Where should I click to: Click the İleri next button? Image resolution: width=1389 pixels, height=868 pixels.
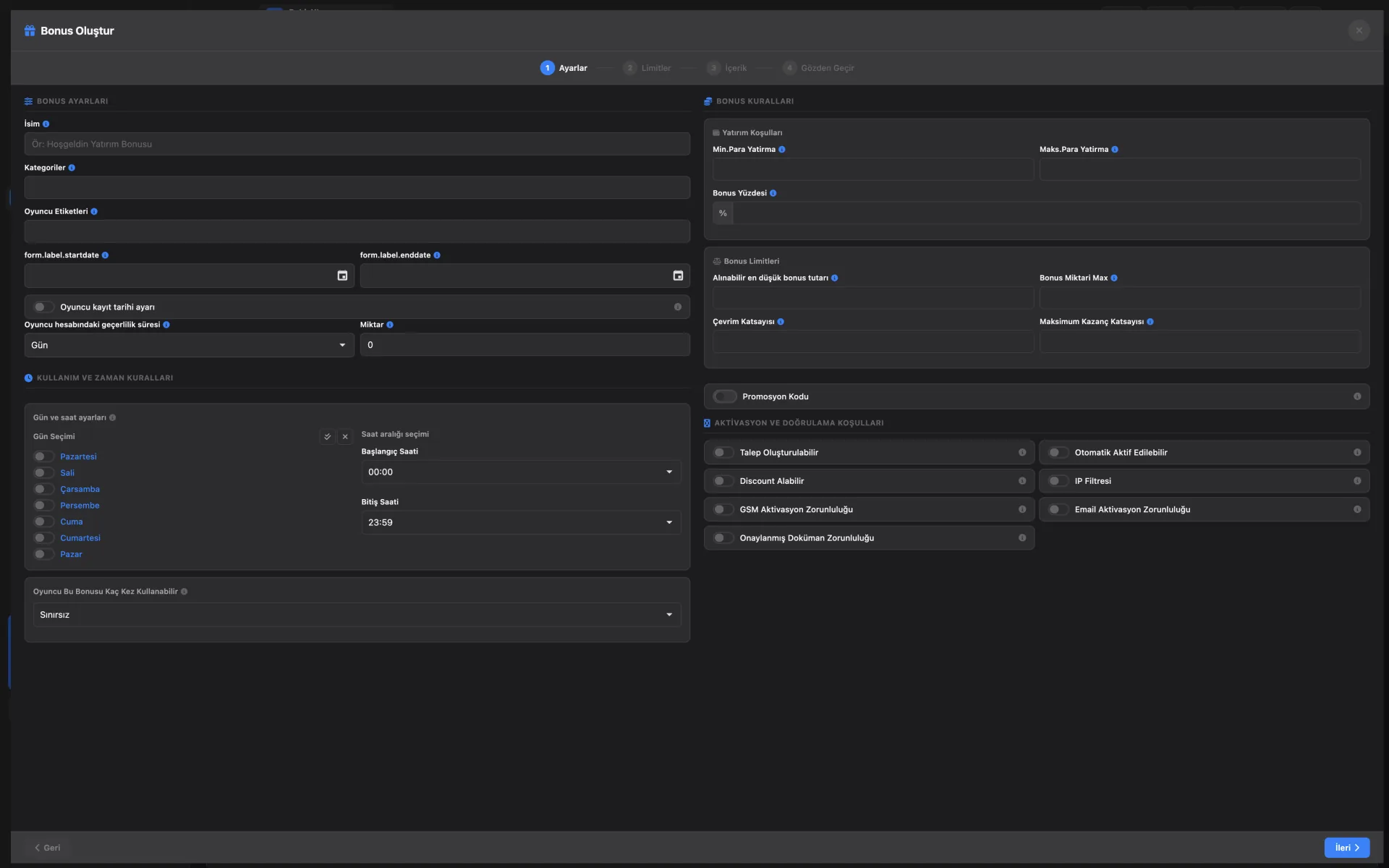point(1346,848)
